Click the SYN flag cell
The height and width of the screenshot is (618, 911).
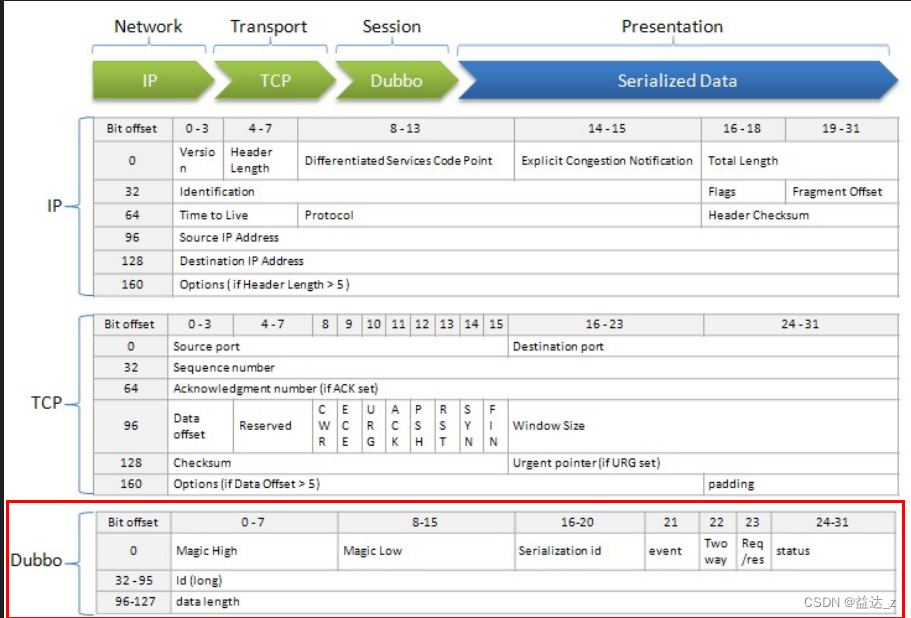469,426
